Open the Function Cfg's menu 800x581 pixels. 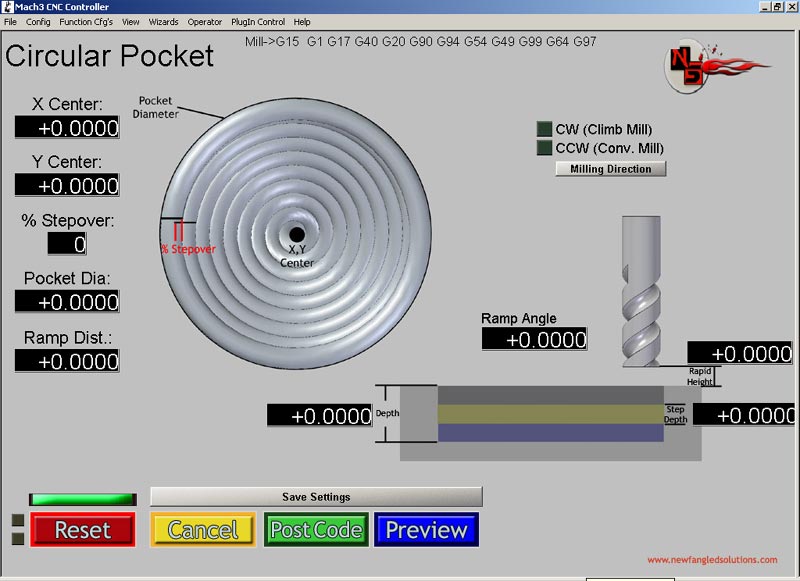(86, 22)
